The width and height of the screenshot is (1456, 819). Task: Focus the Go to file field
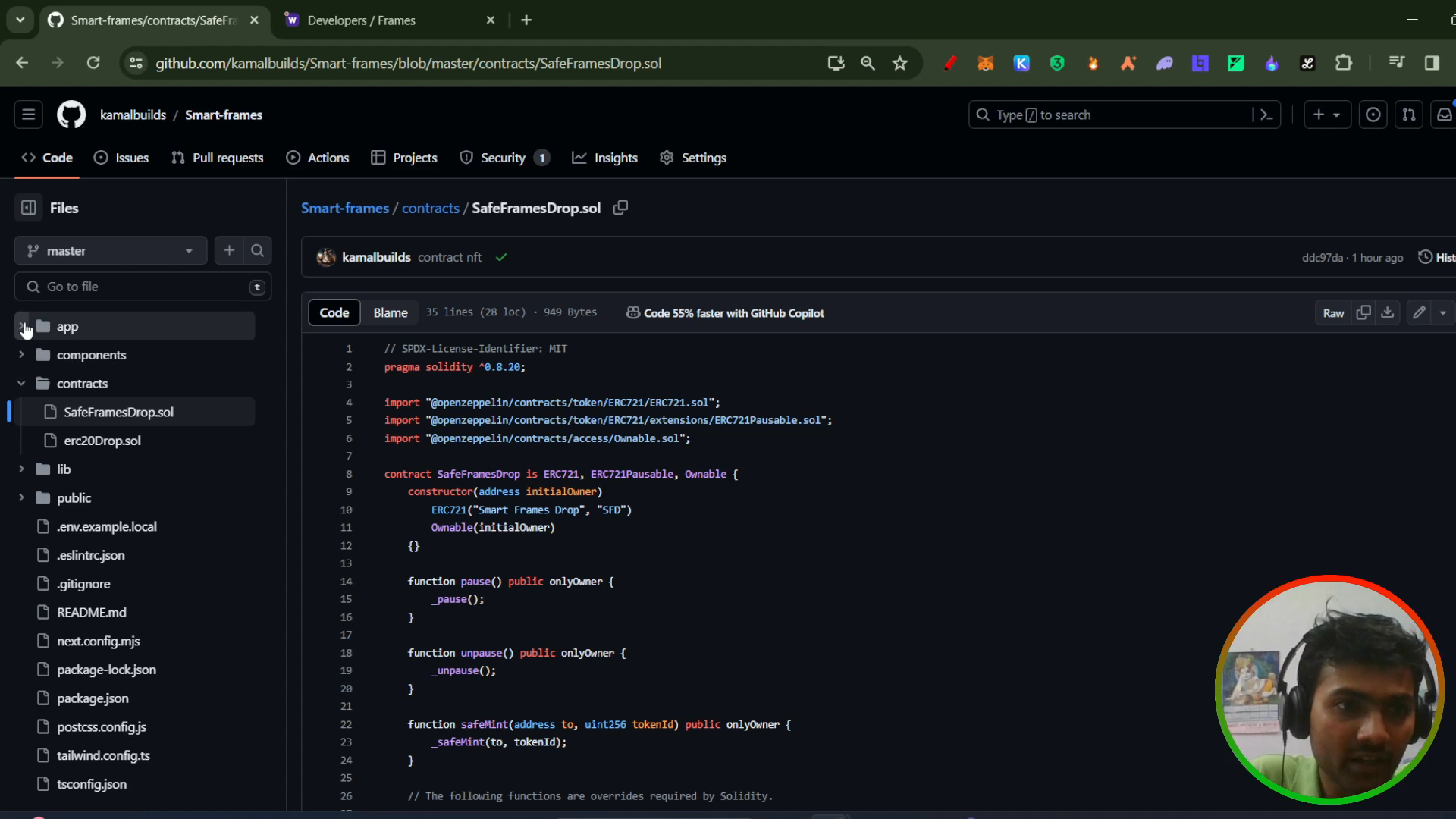click(143, 287)
